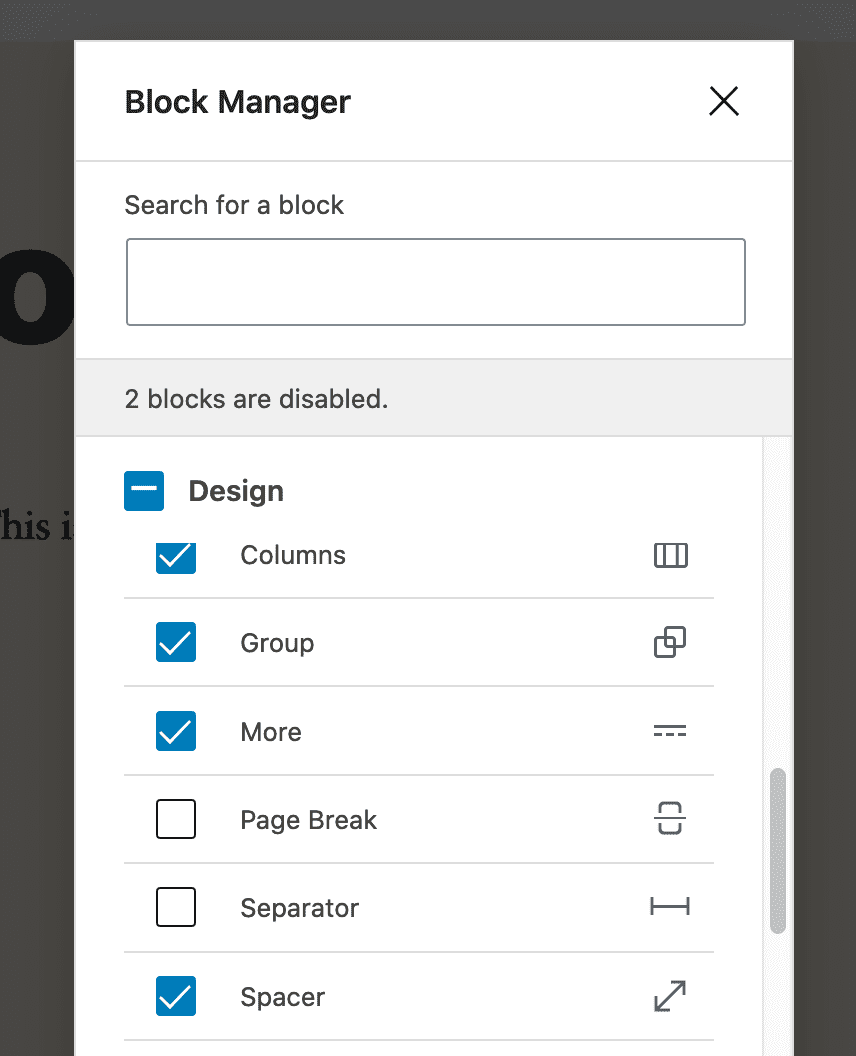The width and height of the screenshot is (856, 1056).
Task: Click the Columns block icon
Action: click(670, 555)
